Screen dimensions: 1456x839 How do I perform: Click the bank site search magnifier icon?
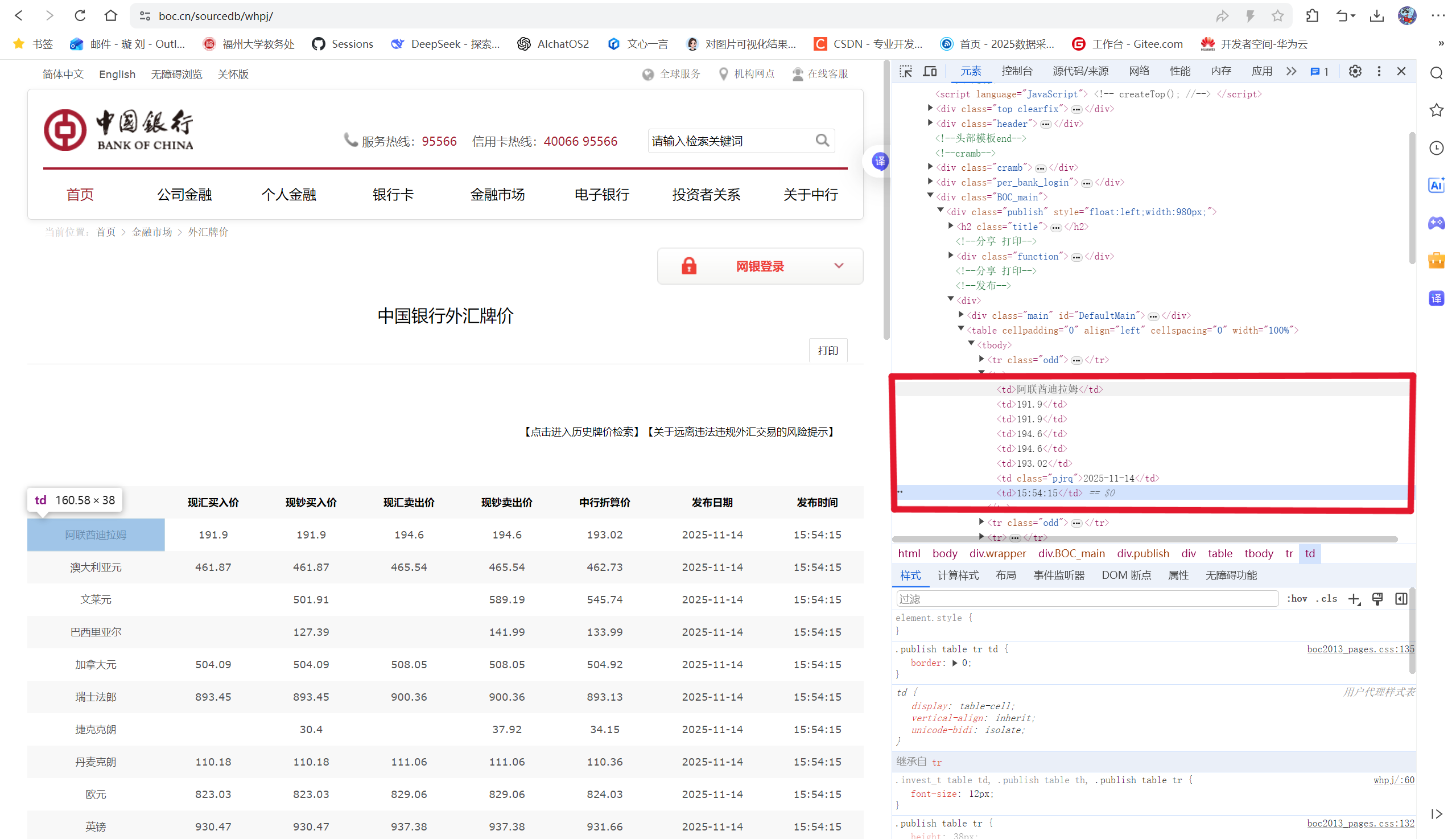[x=822, y=141]
